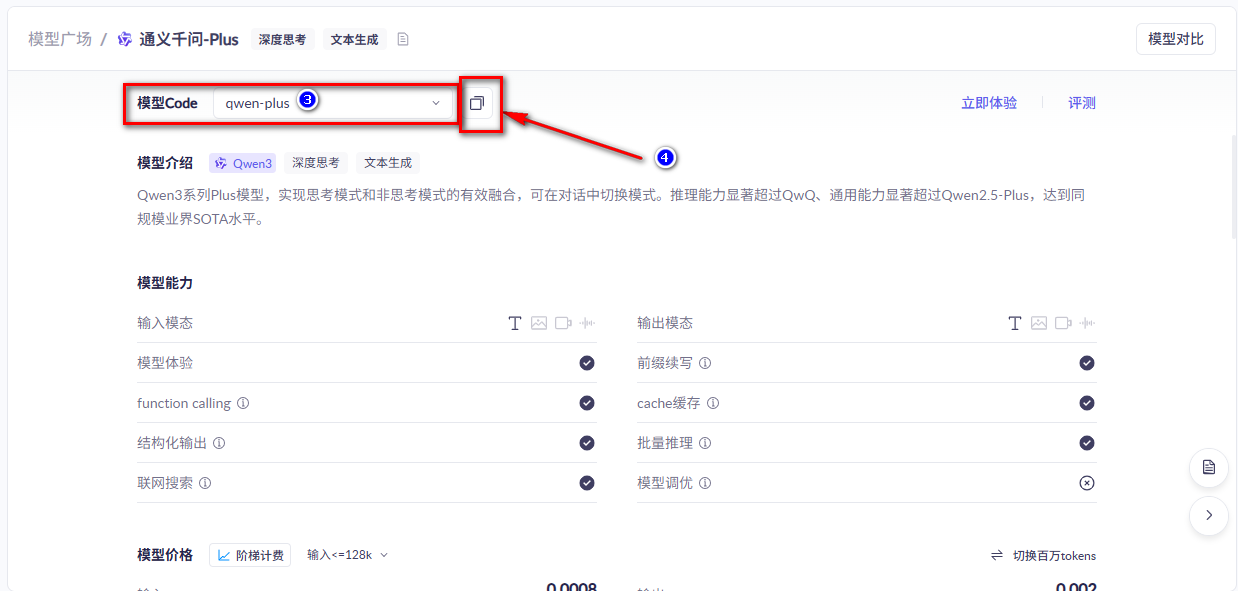Click the 通义千问-Plus page title
The height and width of the screenshot is (591, 1238).
tap(189, 39)
